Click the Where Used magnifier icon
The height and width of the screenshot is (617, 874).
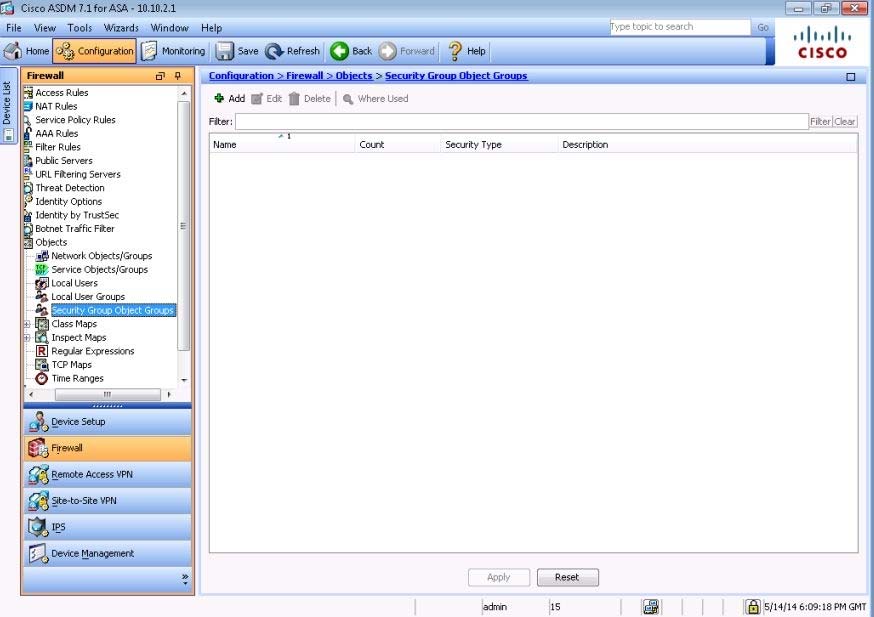[x=348, y=99]
